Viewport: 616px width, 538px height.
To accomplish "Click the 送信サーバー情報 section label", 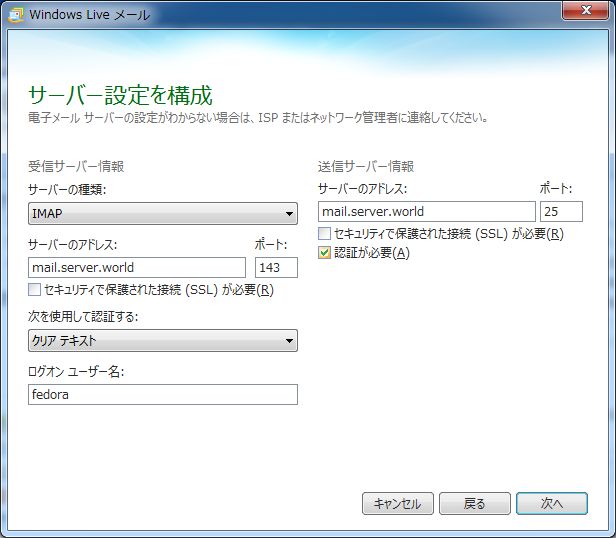I will pos(366,166).
